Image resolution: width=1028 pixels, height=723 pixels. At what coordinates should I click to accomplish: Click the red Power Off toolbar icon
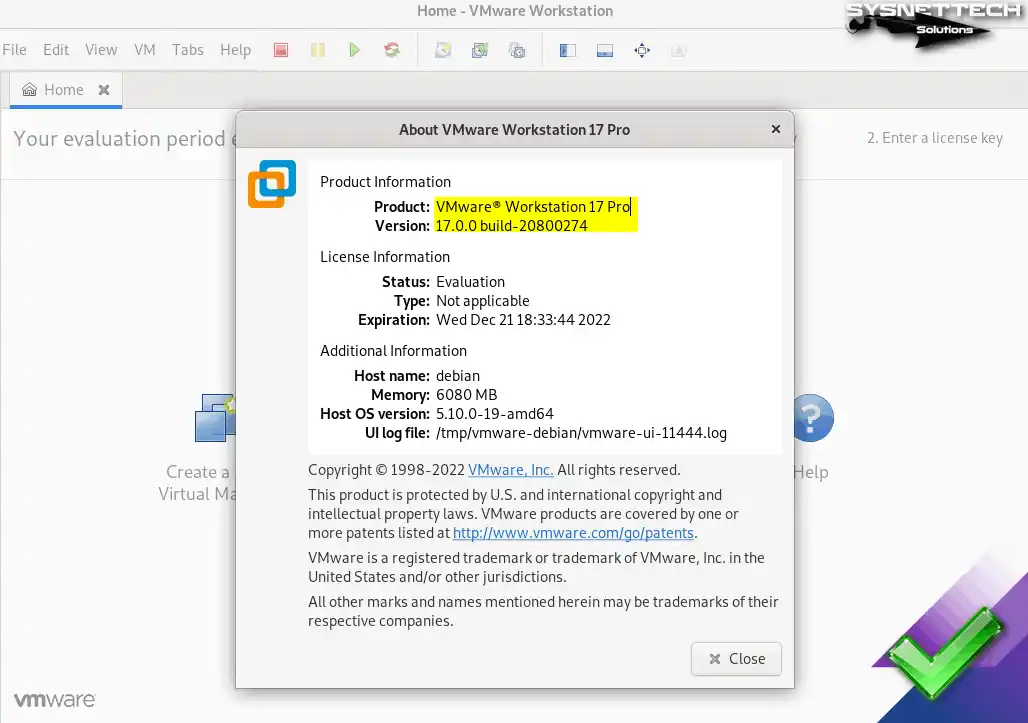pyautogui.click(x=281, y=50)
